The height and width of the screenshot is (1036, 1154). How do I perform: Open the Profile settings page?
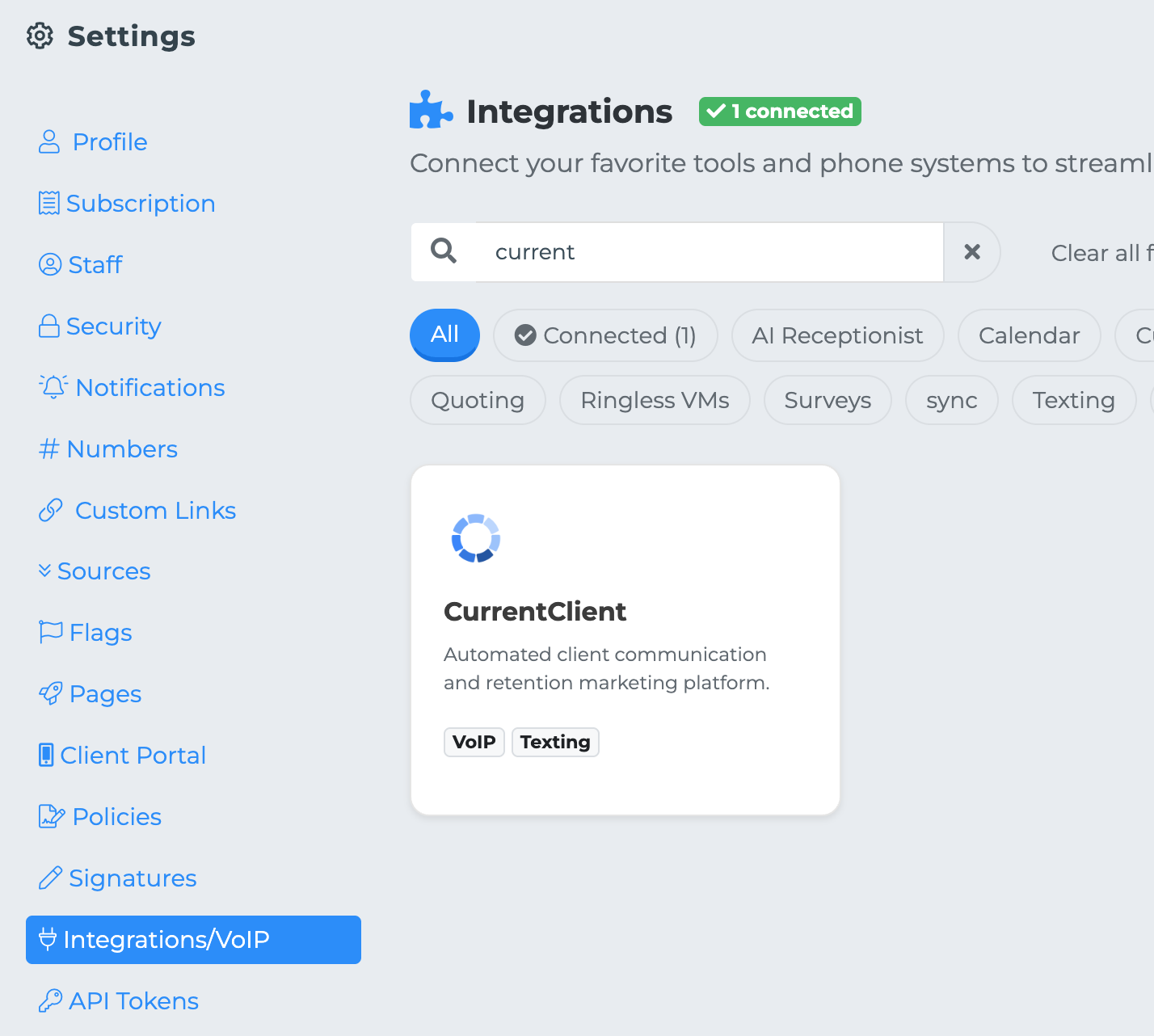110,141
